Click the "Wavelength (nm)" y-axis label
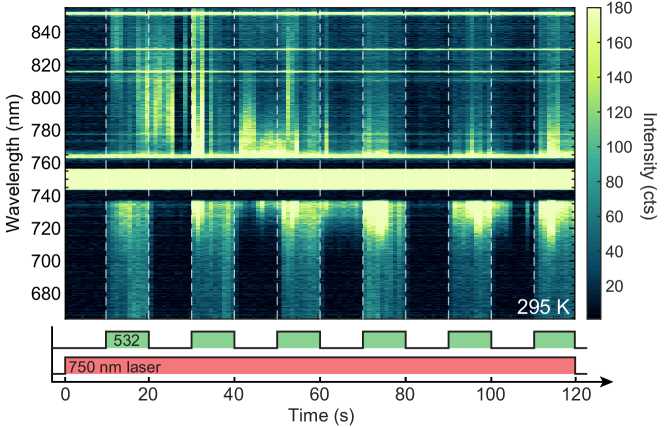 click(13, 164)
